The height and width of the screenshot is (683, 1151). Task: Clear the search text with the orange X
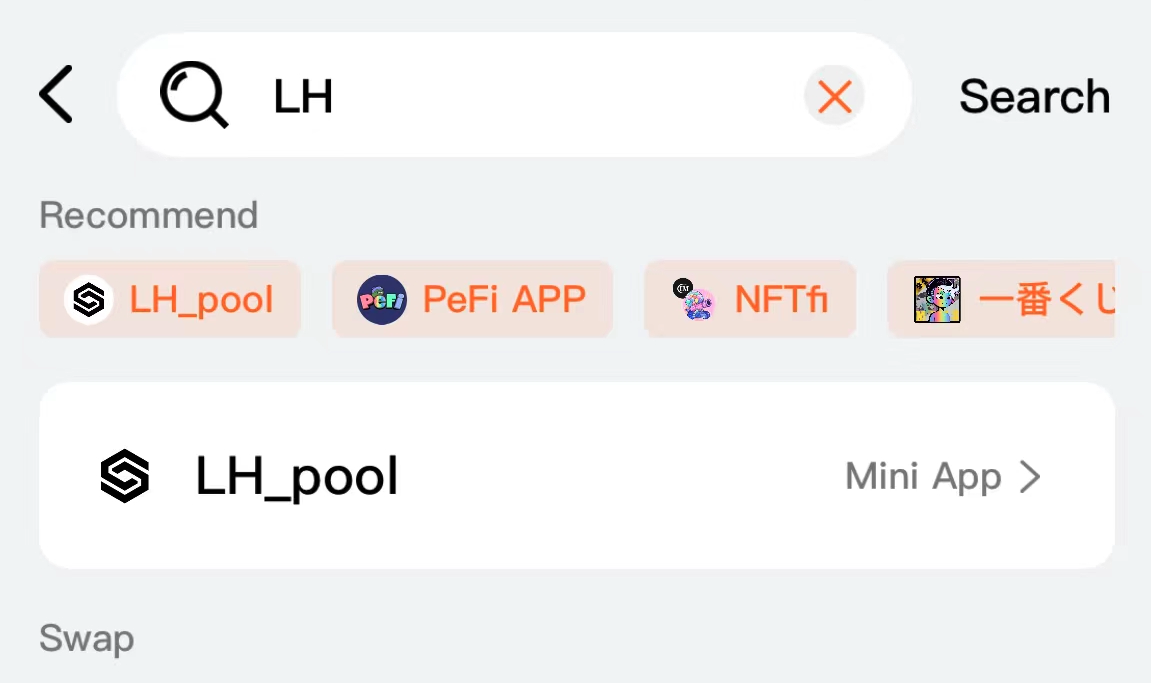tap(834, 95)
